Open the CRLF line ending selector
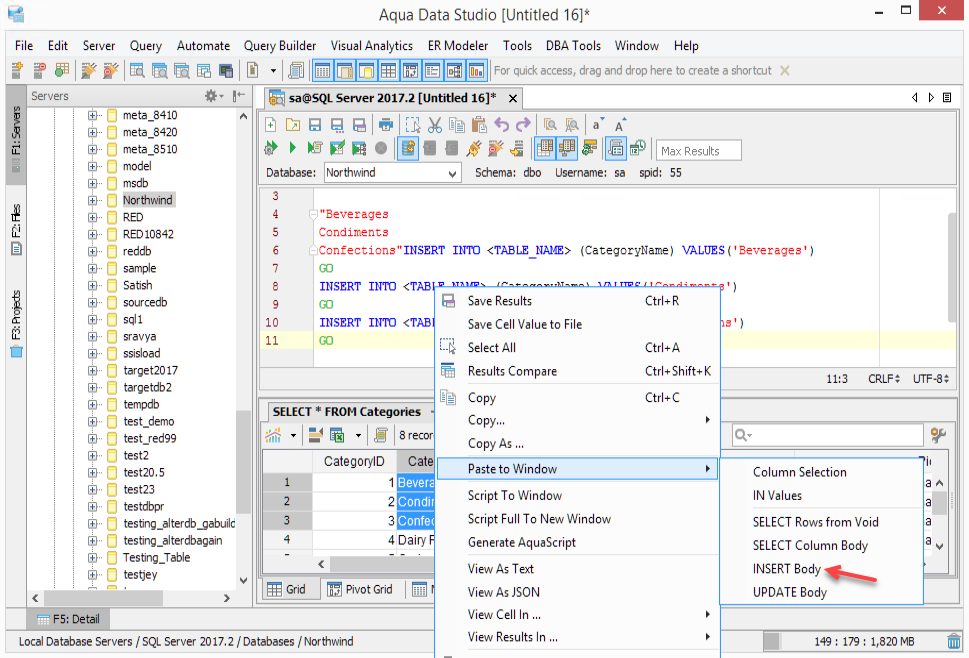The width and height of the screenshot is (969, 658). [x=883, y=380]
